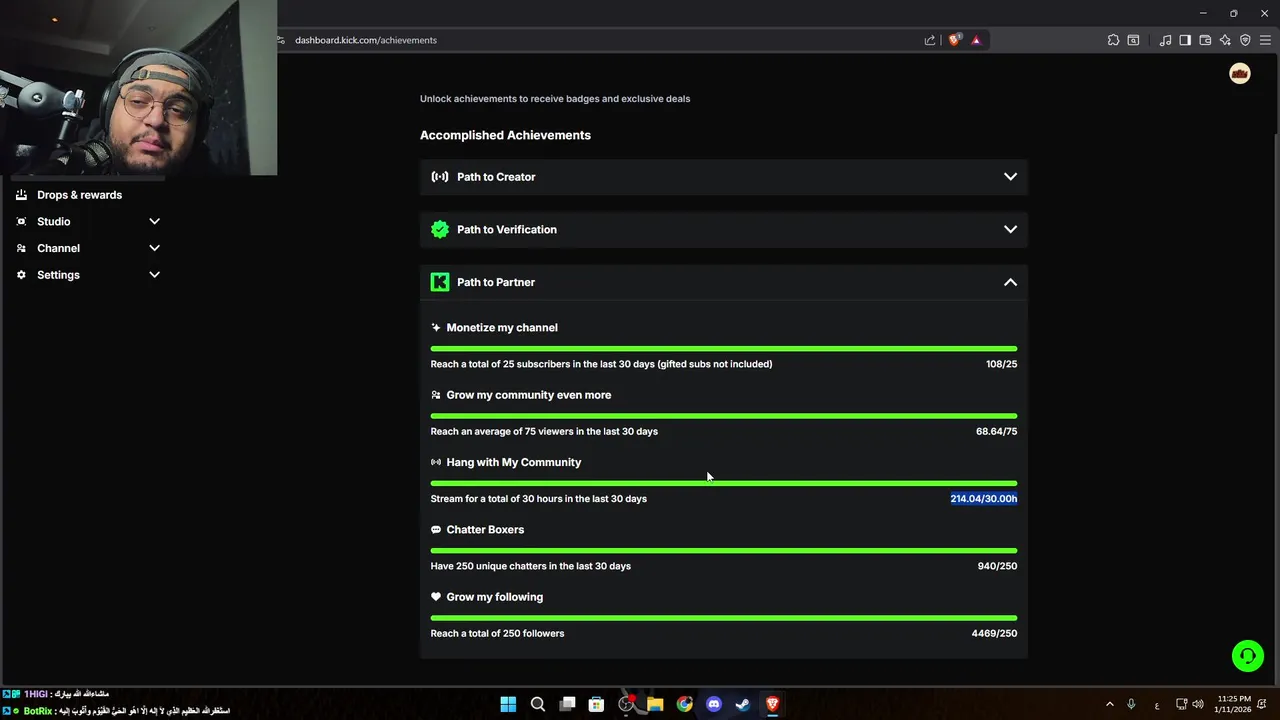Click the Brave Rewards triangle icon
This screenshot has width=1280, height=720.
coord(976,40)
